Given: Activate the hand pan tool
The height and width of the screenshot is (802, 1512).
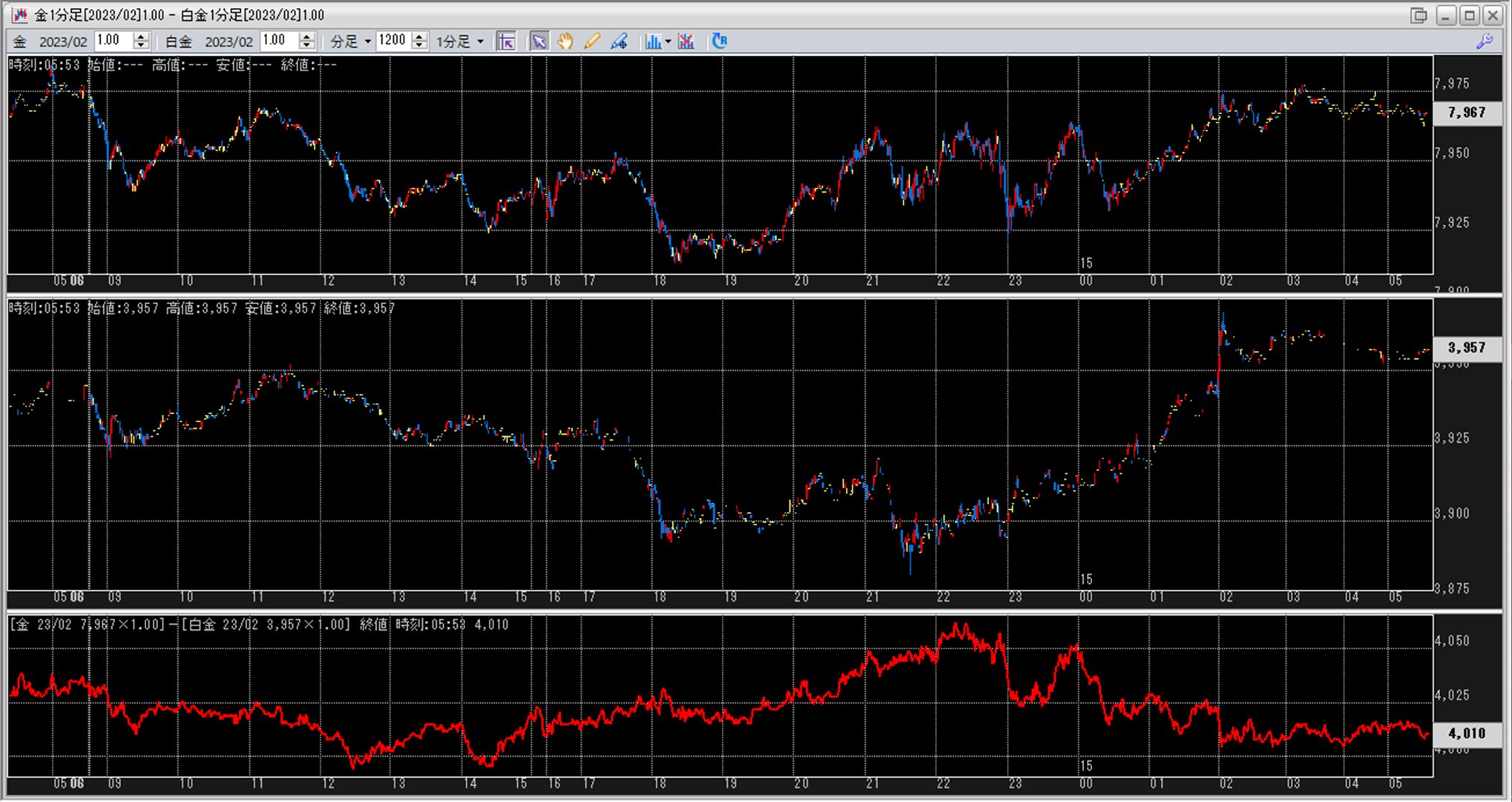Looking at the screenshot, I should [565, 42].
